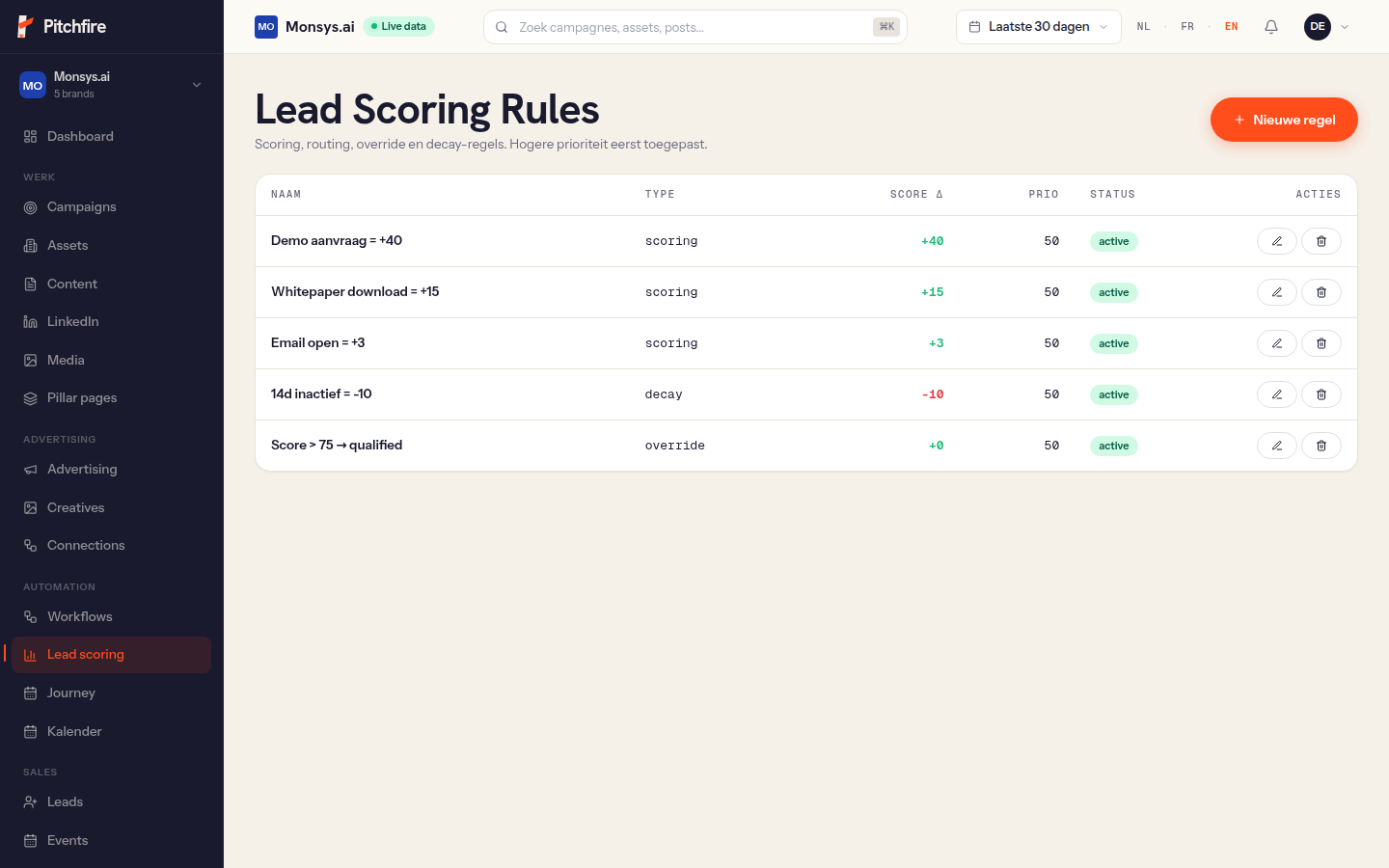Delete the 14d inactief rule

[x=1321, y=394]
